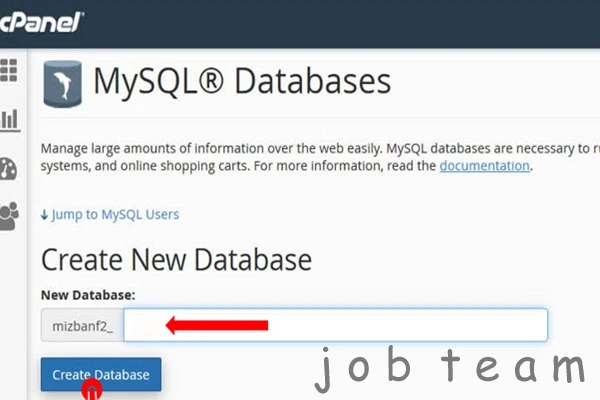Click the down arrow beside Jump to MySQL Users
Viewport: 600px width, 400px height.
pos(44,214)
